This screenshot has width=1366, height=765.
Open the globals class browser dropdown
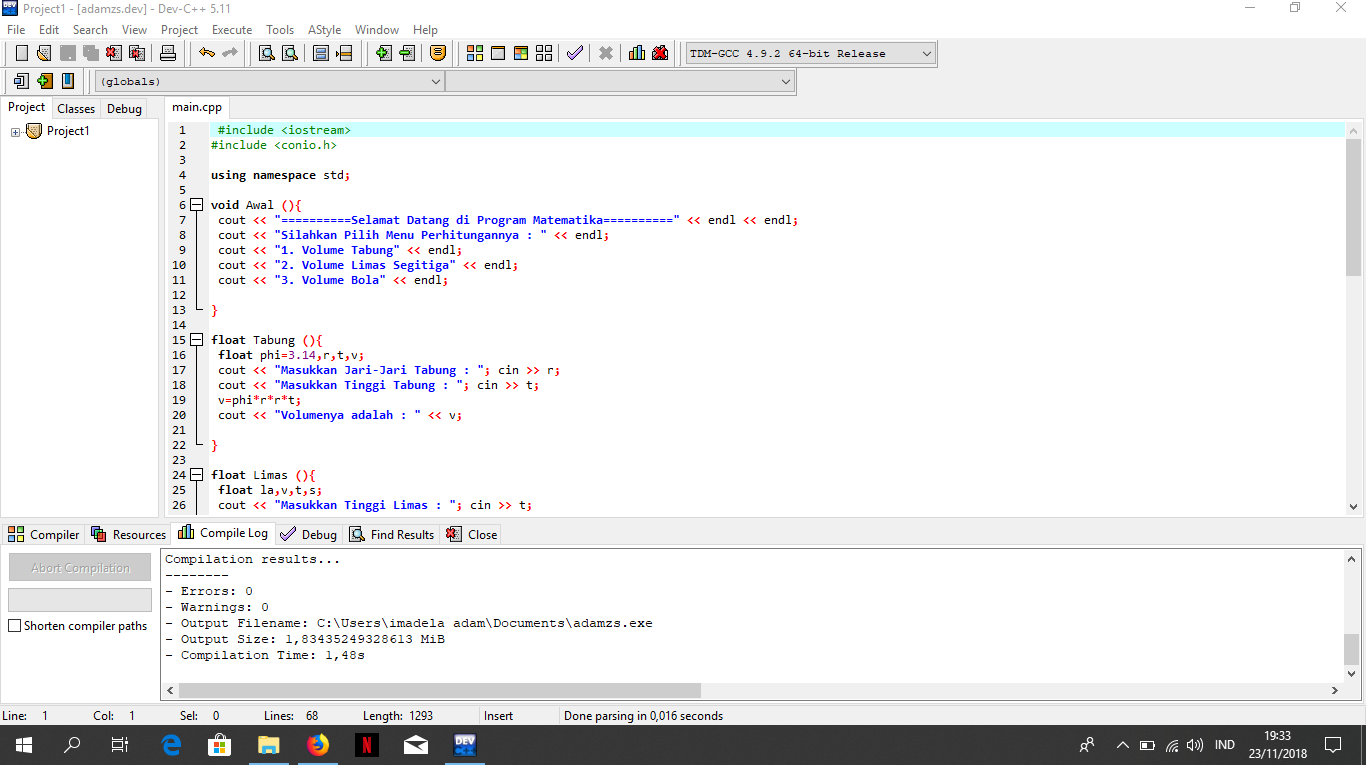coord(434,81)
